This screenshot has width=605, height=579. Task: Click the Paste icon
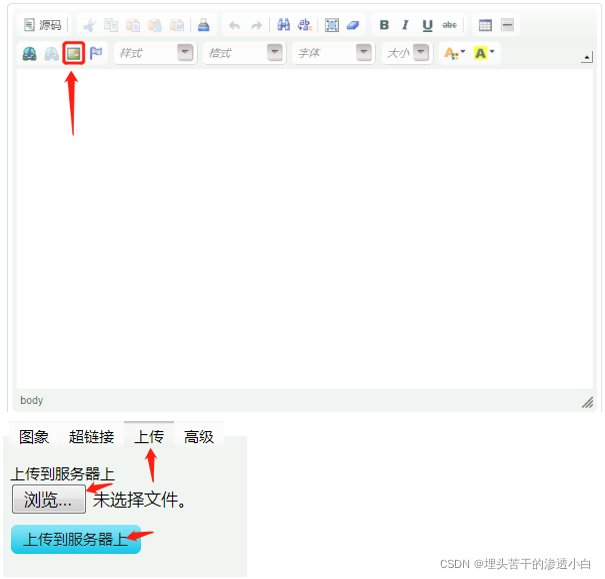point(133,25)
